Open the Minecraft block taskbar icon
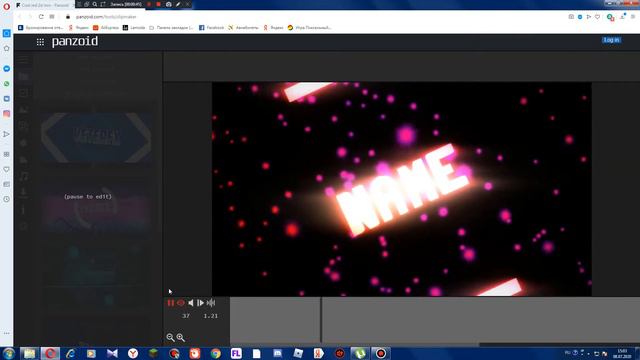Screen dimensions: 640x360 153,353
